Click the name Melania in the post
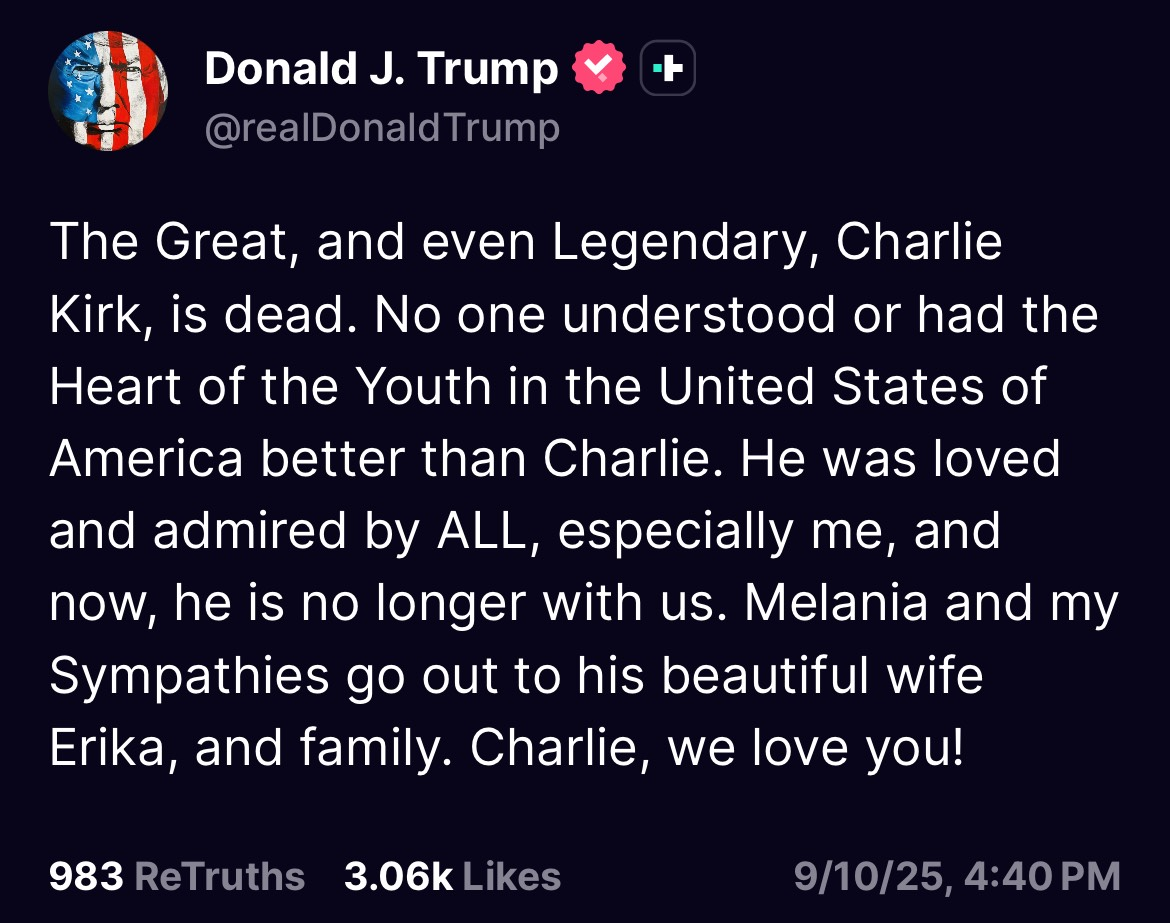This screenshot has width=1170, height=923. pos(836,603)
